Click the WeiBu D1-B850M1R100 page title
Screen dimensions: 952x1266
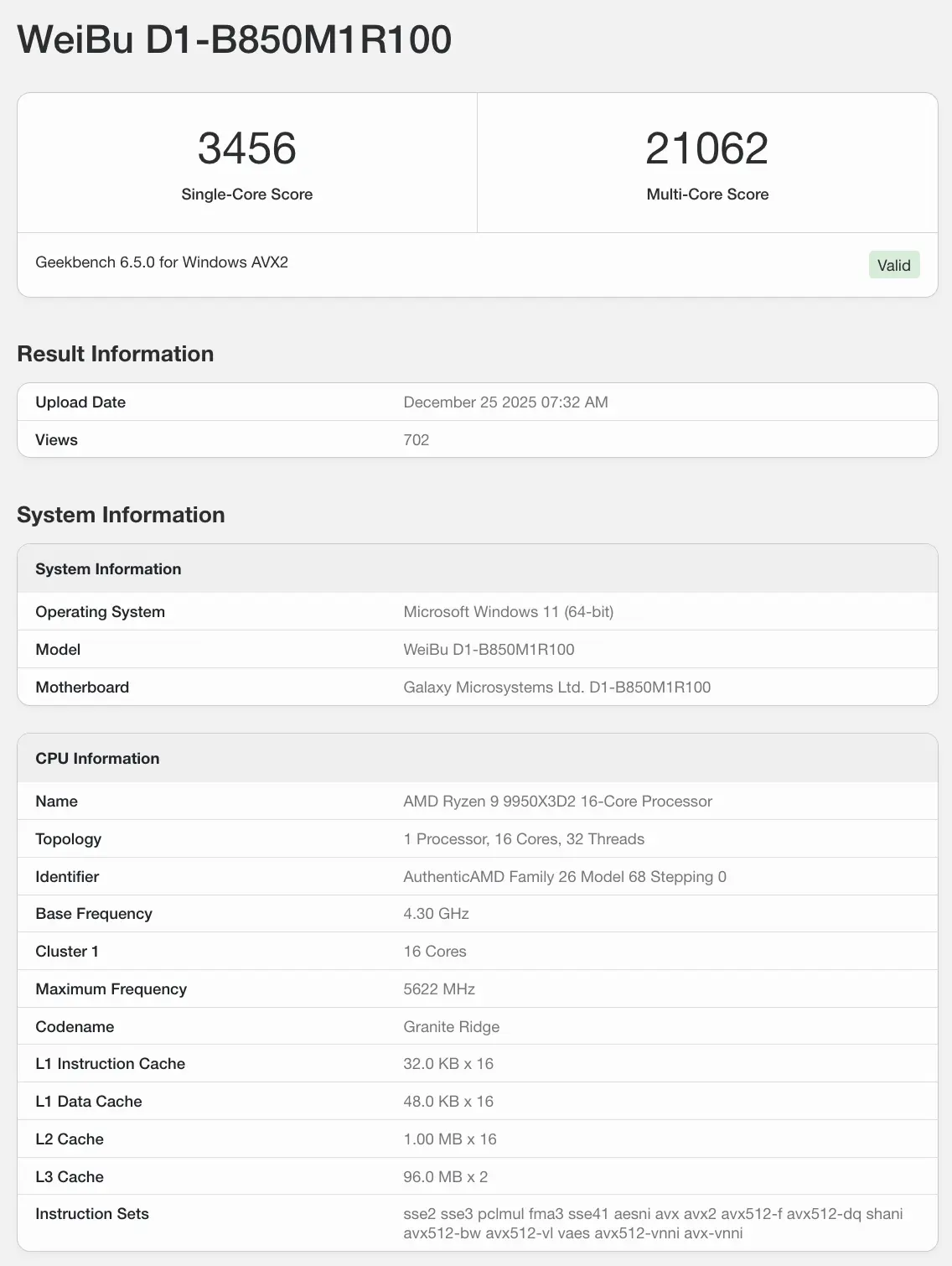tap(235, 39)
